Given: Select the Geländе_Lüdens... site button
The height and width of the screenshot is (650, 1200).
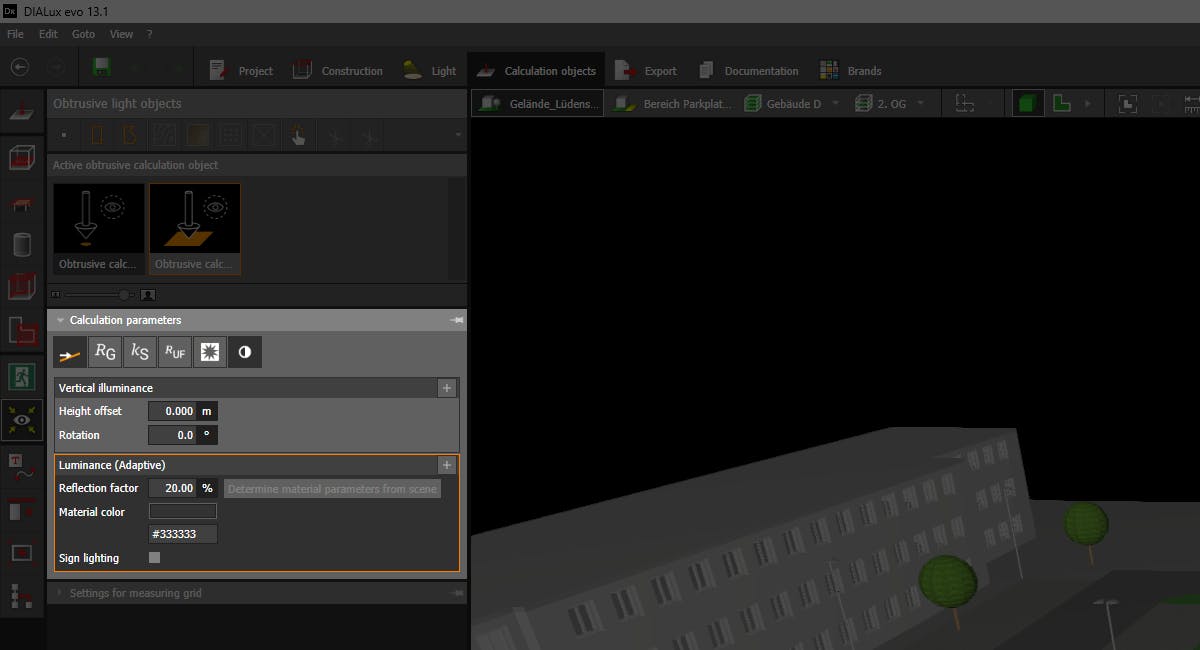Looking at the screenshot, I should [x=539, y=103].
